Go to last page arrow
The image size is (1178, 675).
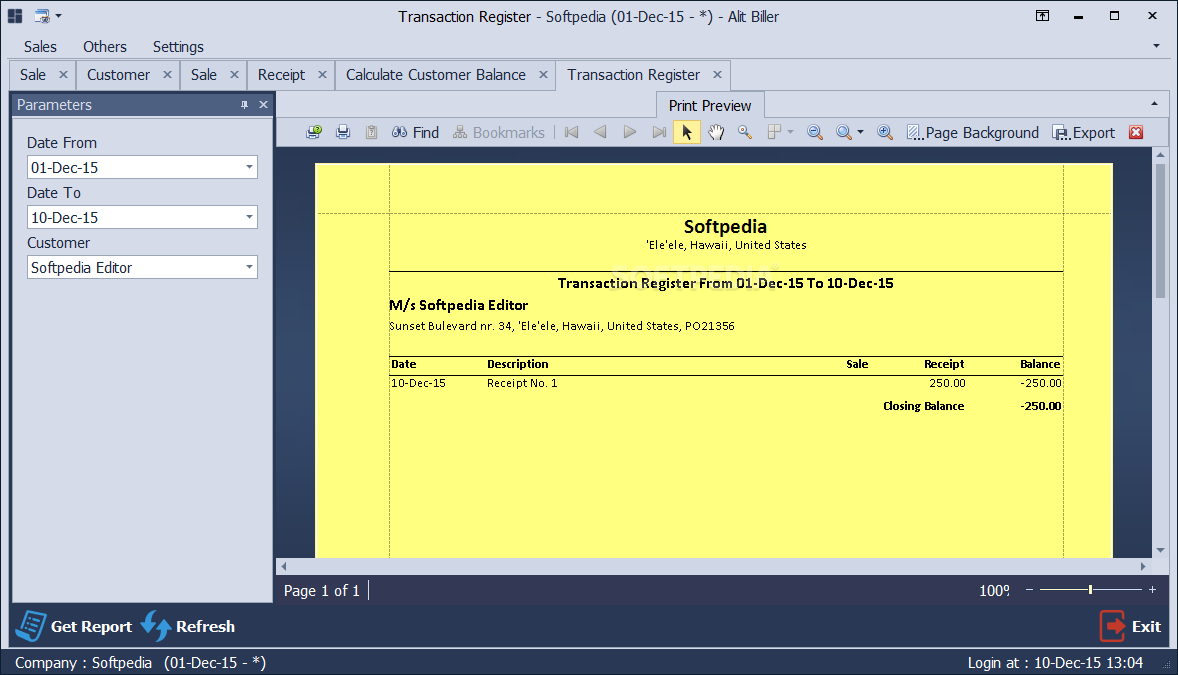tap(659, 132)
